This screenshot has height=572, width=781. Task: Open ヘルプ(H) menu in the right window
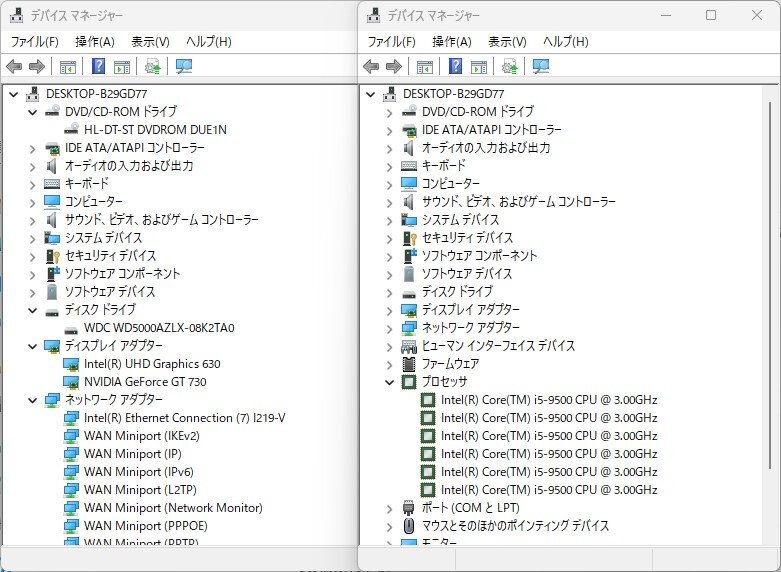[565, 42]
